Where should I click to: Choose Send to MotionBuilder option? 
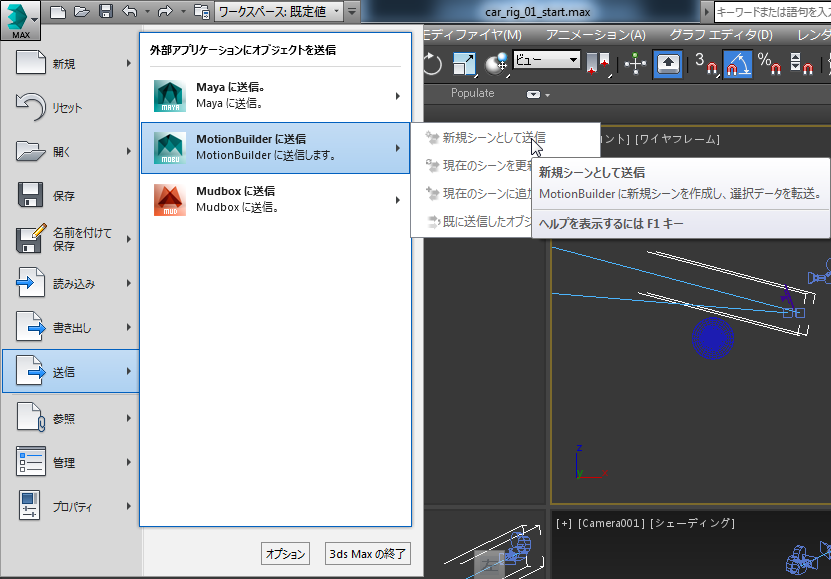point(275,148)
